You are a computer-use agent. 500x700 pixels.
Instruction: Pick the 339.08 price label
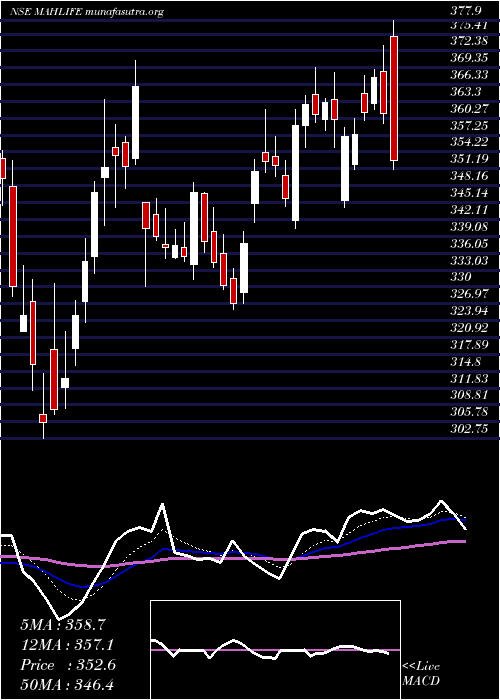click(468, 227)
